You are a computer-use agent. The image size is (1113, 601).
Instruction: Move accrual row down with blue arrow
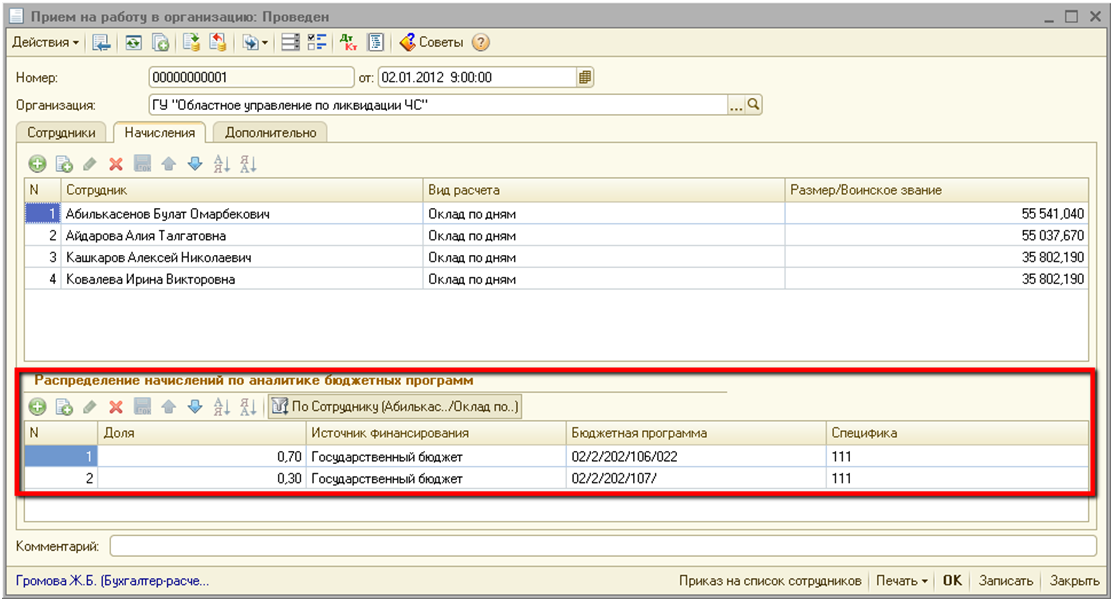pyautogui.click(x=195, y=164)
